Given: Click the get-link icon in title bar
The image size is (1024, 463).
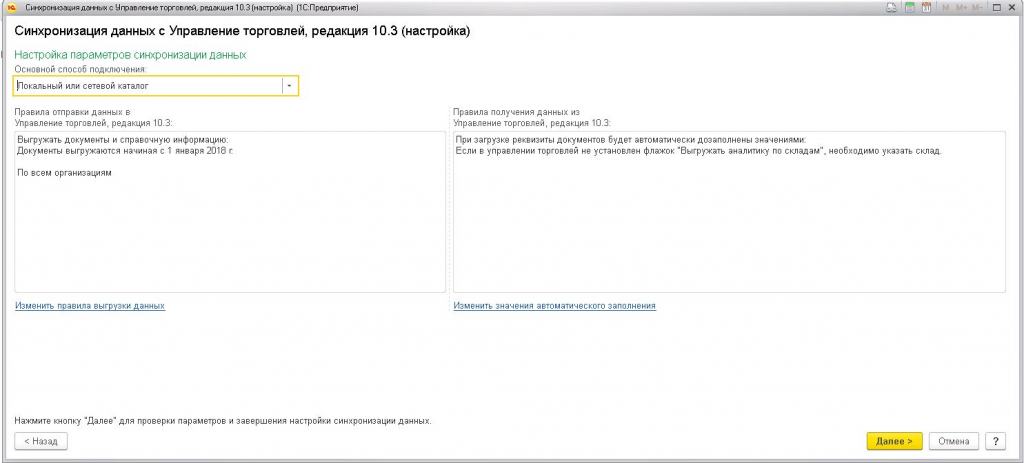Looking at the screenshot, I should point(891,8).
